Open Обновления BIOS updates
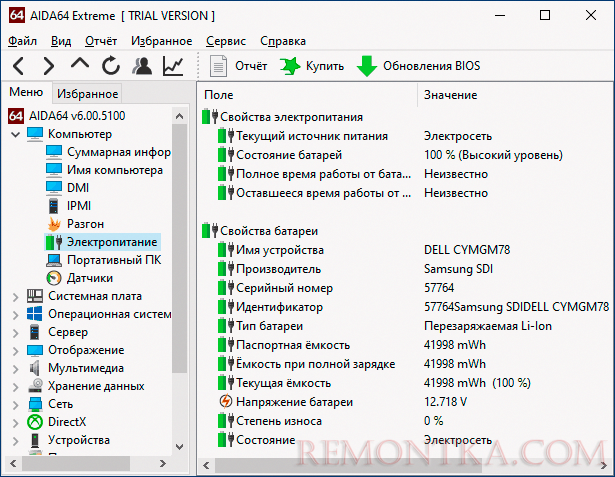Viewport: 615px width, 477px height. [x=419, y=66]
